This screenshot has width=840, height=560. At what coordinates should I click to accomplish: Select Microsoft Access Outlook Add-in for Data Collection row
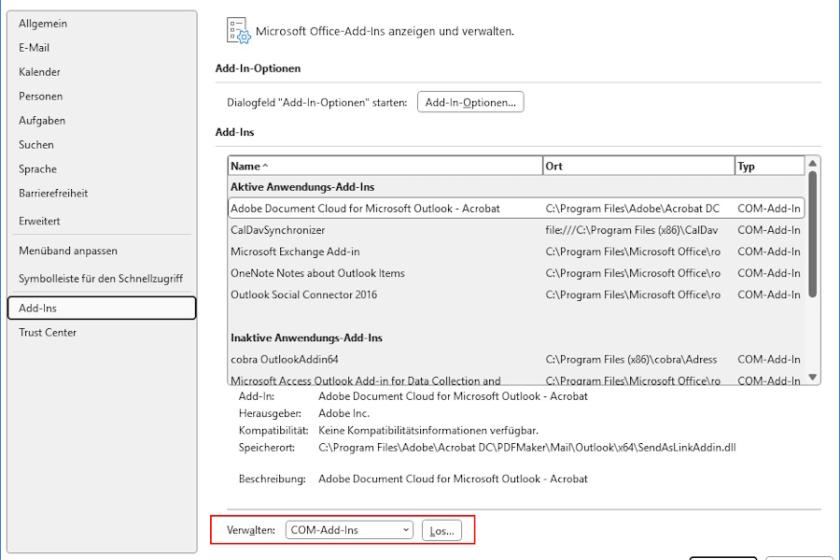[x=516, y=379]
